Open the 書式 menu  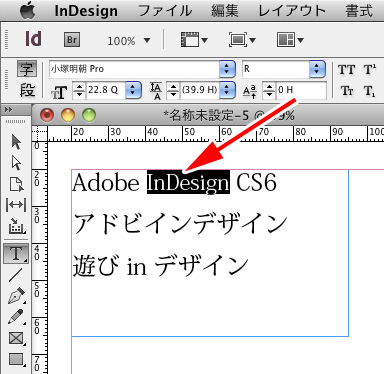click(x=359, y=11)
